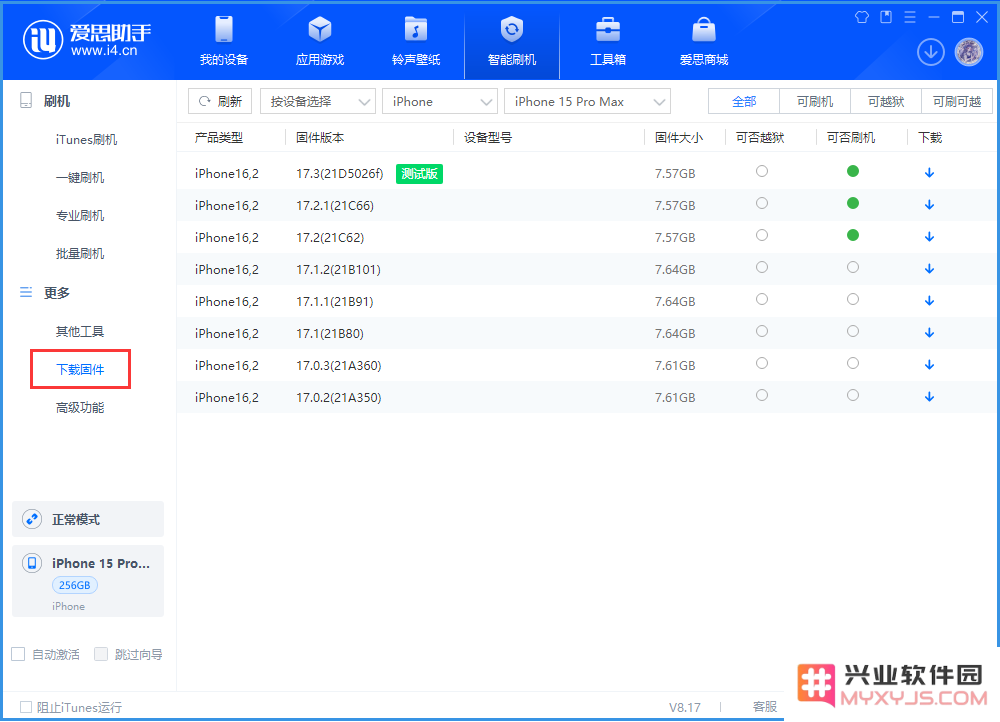Select 专业刷机 in sidebar
This screenshot has height=722, width=1000.
tap(80, 216)
